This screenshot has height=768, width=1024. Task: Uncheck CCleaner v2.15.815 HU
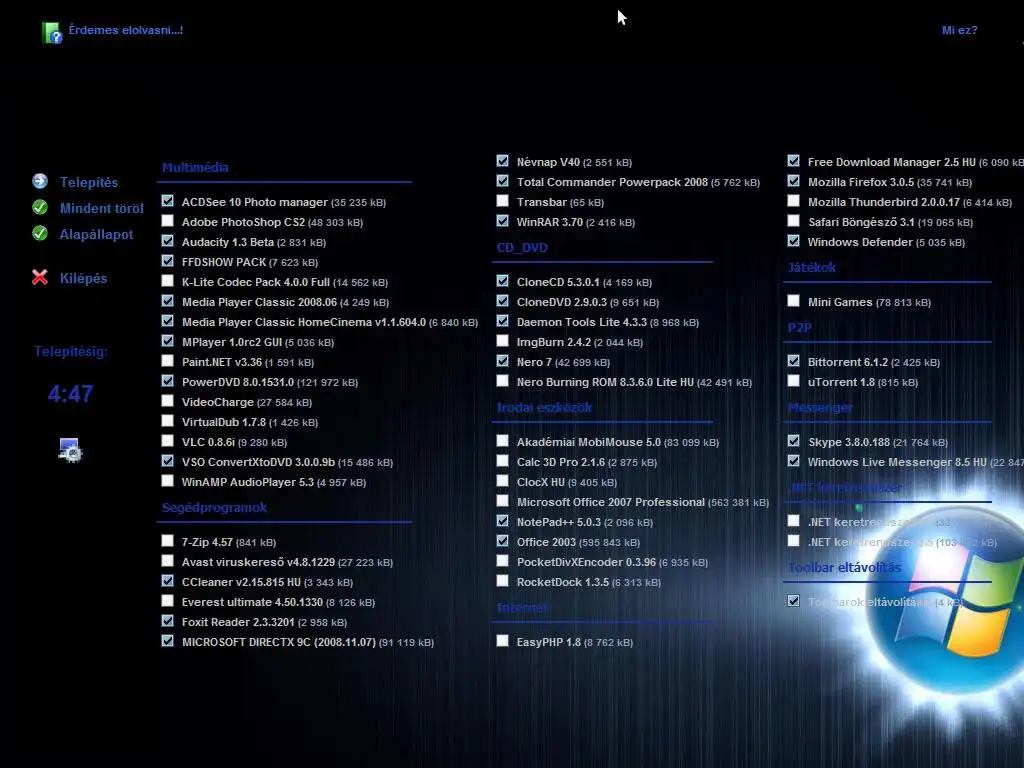[168, 581]
